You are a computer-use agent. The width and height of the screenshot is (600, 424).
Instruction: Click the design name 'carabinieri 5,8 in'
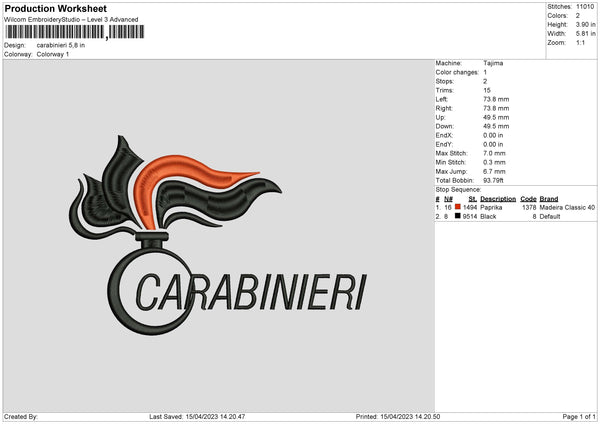coord(61,45)
